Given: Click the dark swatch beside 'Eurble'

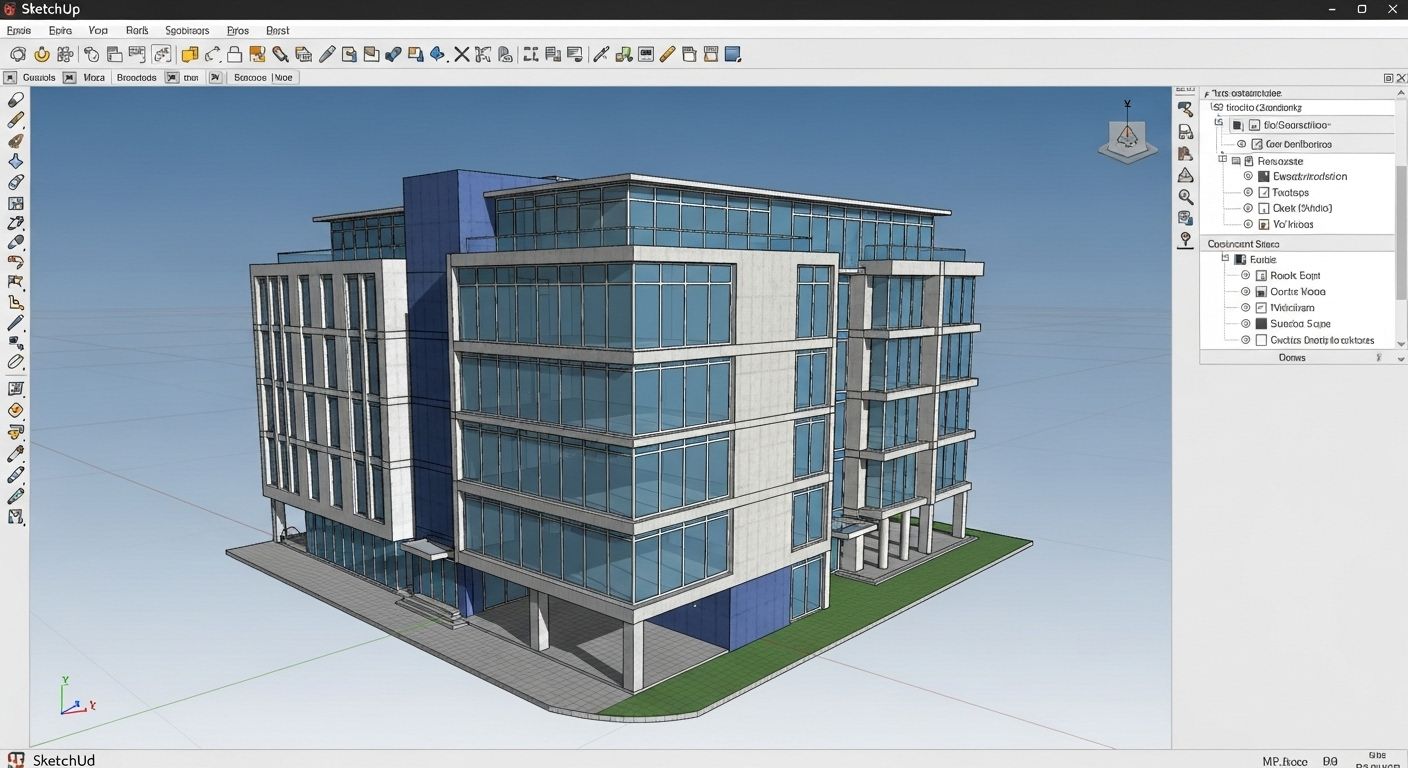Looking at the screenshot, I should (1240, 259).
